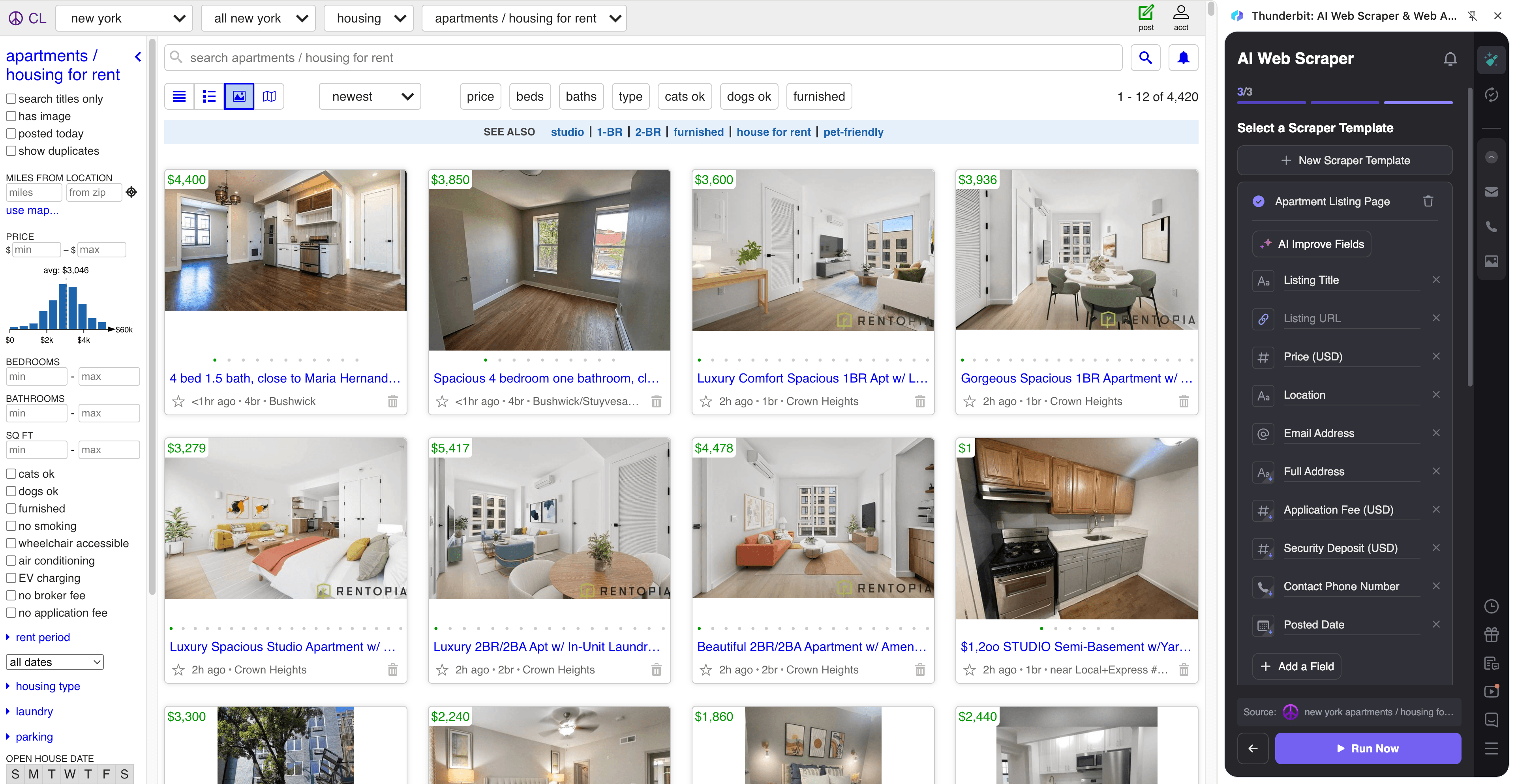Viewport: 1516px width, 784px height.
Task: Click the phone icon in Thunderbit sidebar
Action: tap(1492, 227)
